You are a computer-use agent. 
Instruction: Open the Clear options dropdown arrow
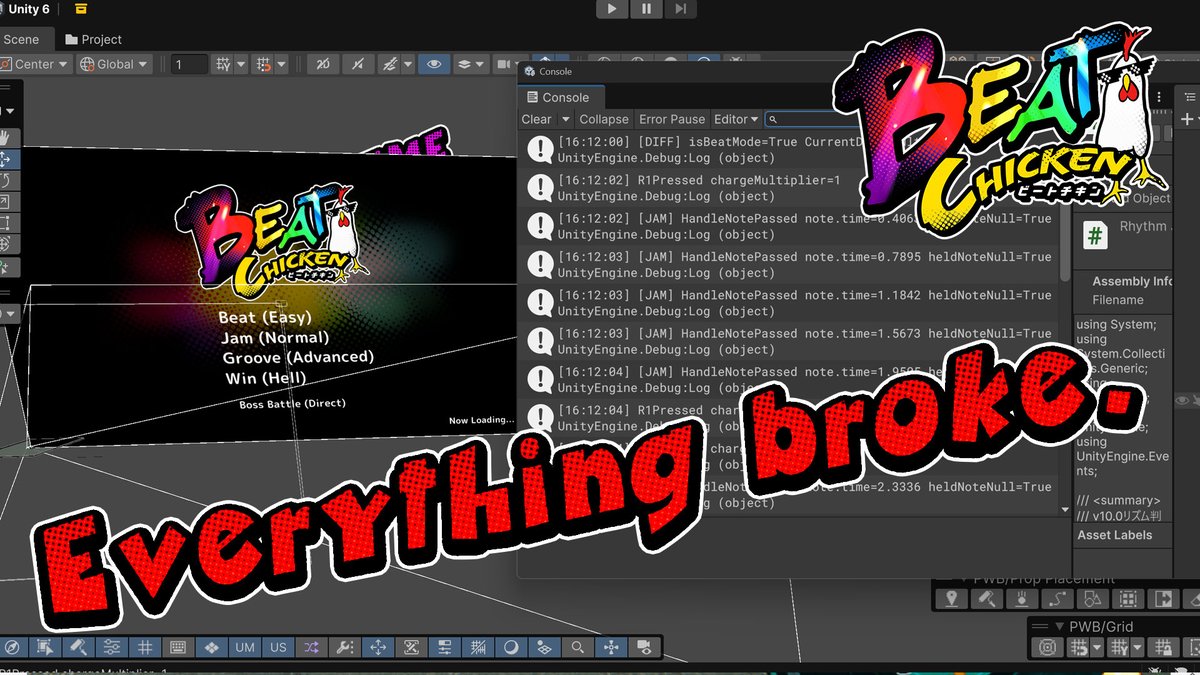tap(565, 119)
